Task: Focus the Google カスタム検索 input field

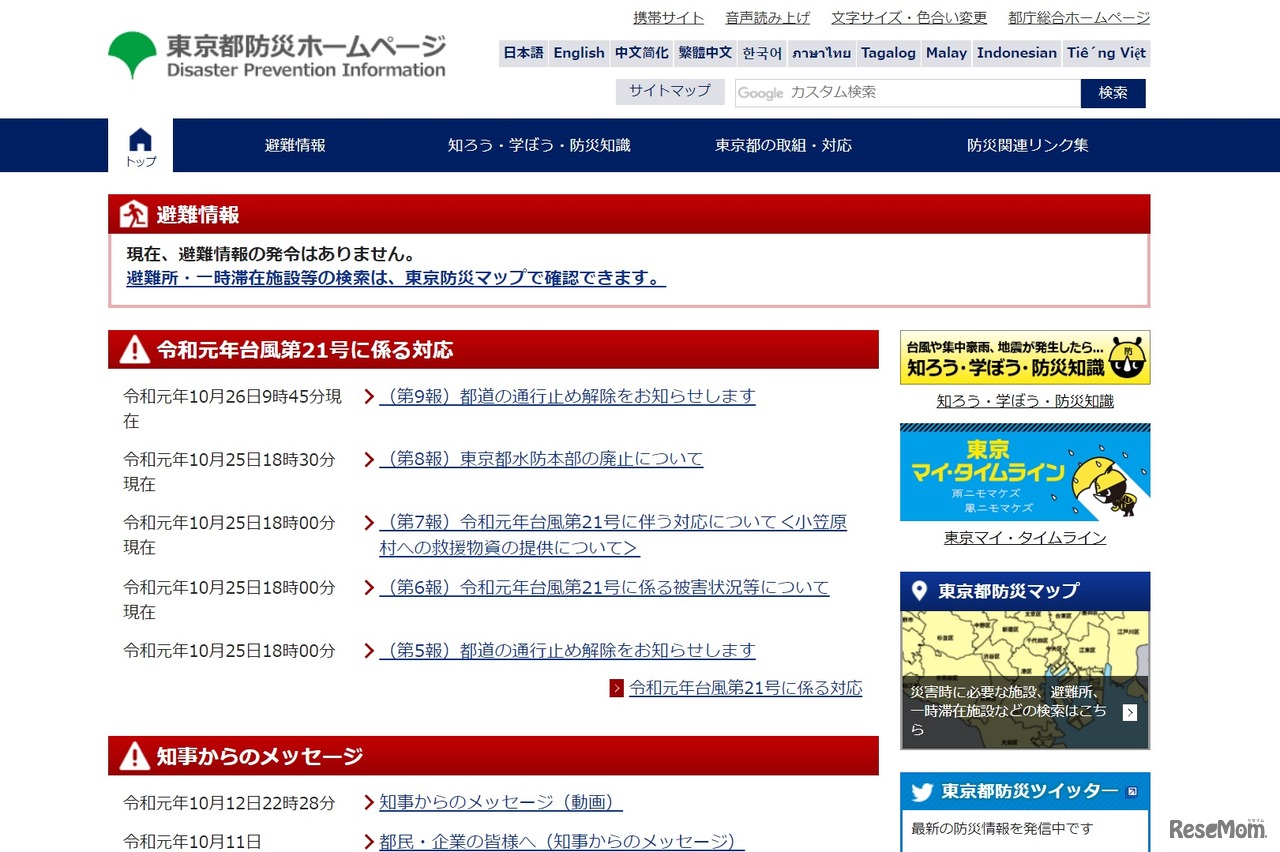Action: (x=908, y=93)
